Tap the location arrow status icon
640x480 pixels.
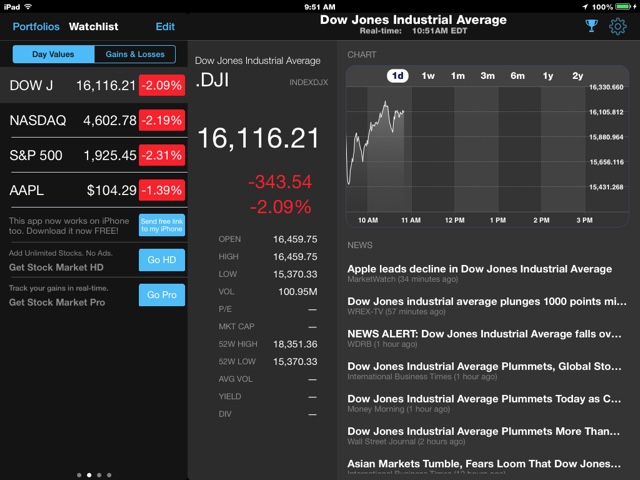click(x=585, y=7)
